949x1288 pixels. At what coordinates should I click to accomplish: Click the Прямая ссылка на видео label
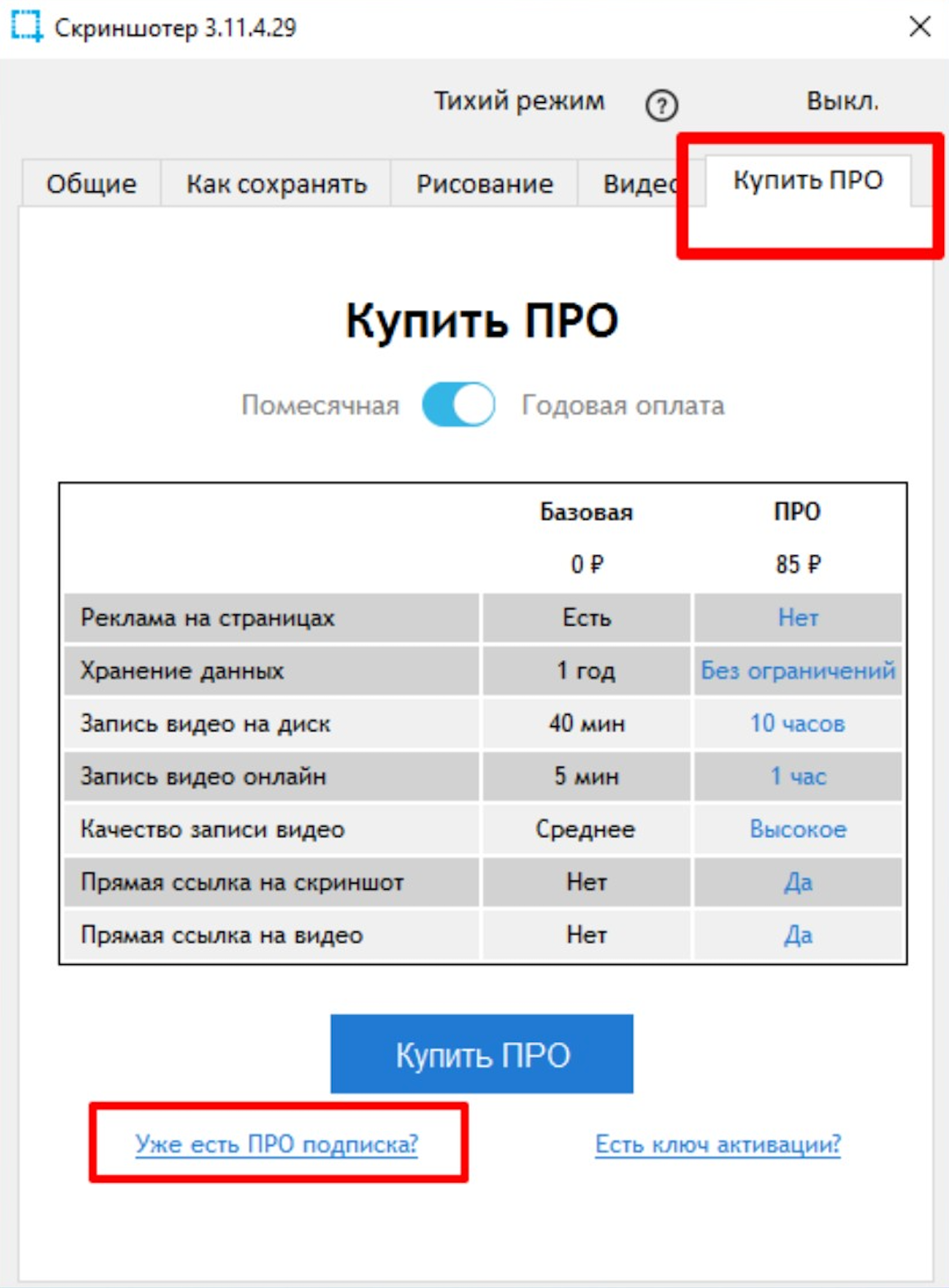[x=222, y=935]
